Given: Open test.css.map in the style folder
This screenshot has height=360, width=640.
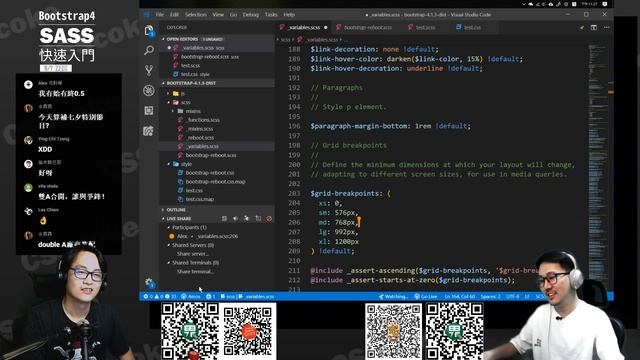Looking at the screenshot, I should (x=200, y=199).
